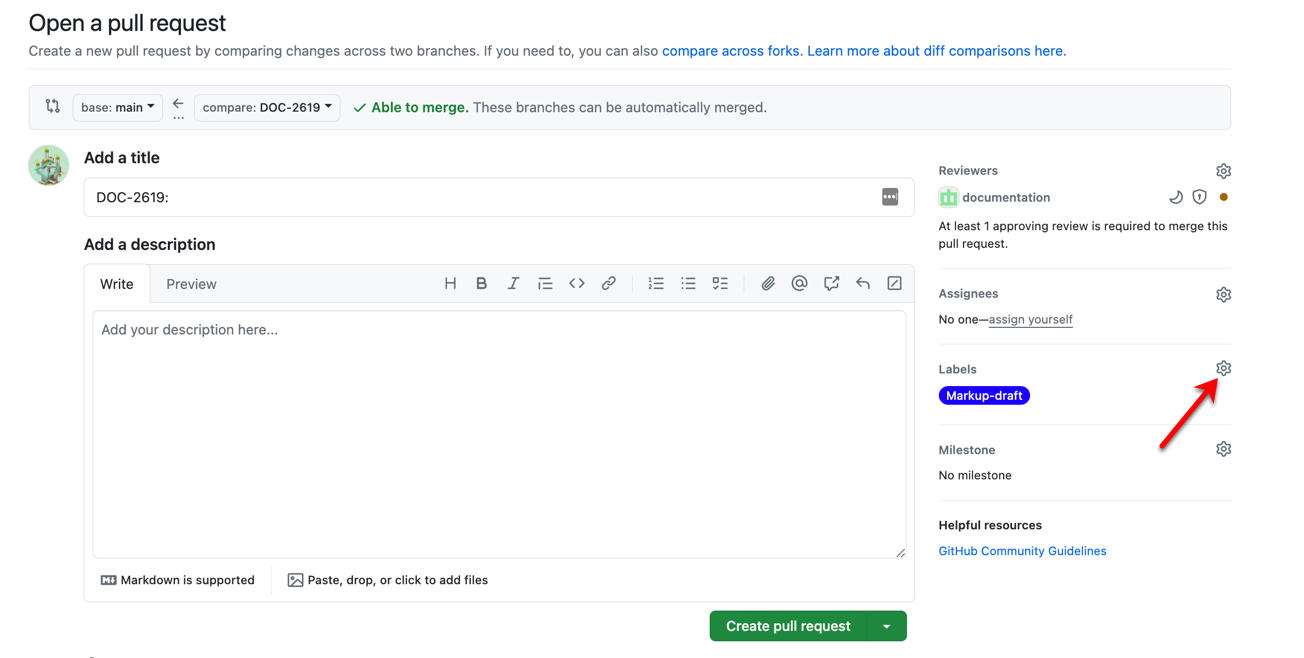This screenshot has width=1304, height=658.
Task: Switch to the Preview tab
Action: (x=191, y=285)
